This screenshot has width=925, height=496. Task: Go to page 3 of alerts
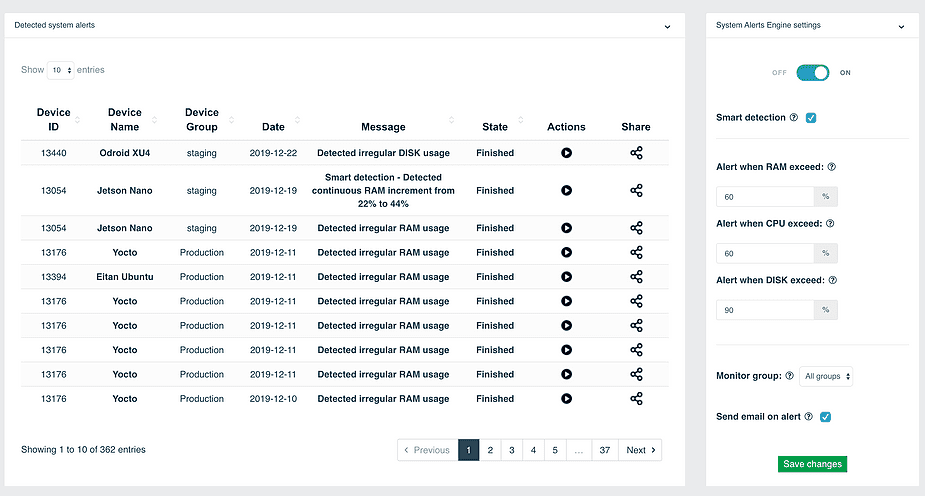pos(511,450)
